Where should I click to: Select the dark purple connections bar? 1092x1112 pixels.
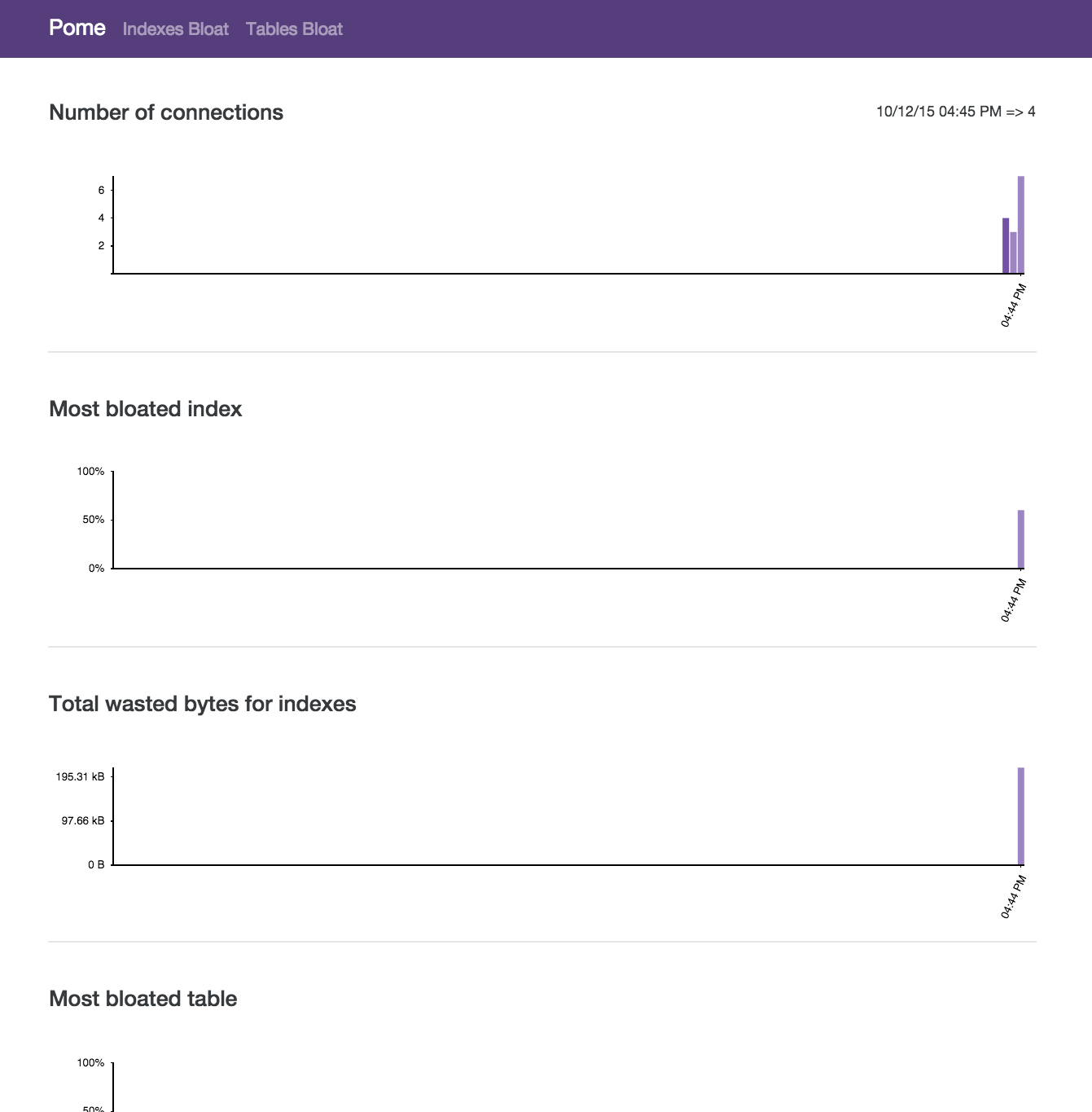pos(1006,245)
